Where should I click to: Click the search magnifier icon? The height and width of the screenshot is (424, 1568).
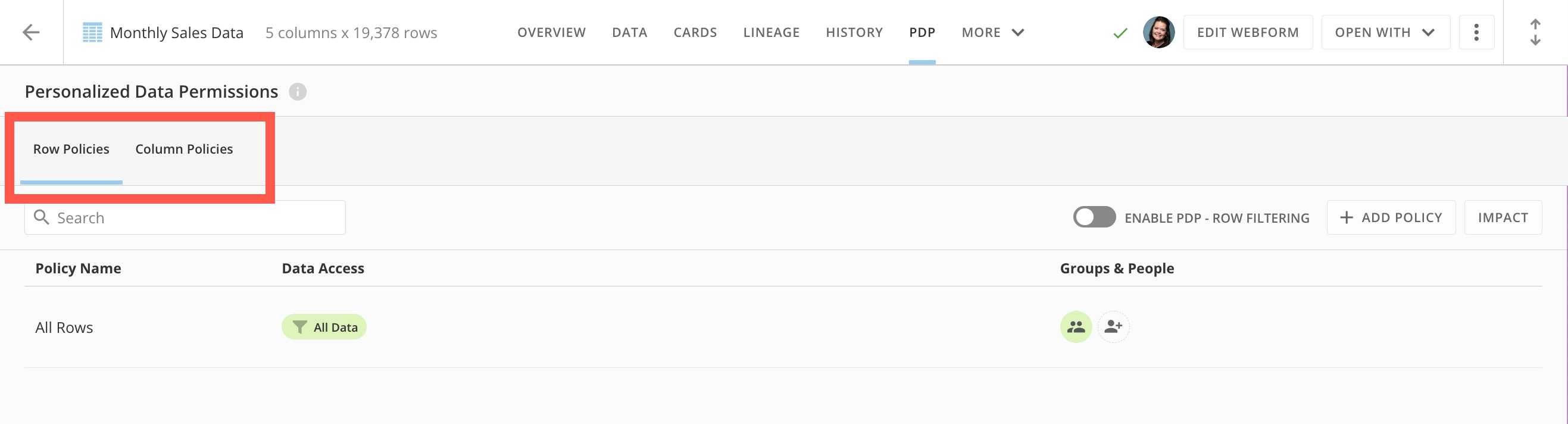[42, 217]
